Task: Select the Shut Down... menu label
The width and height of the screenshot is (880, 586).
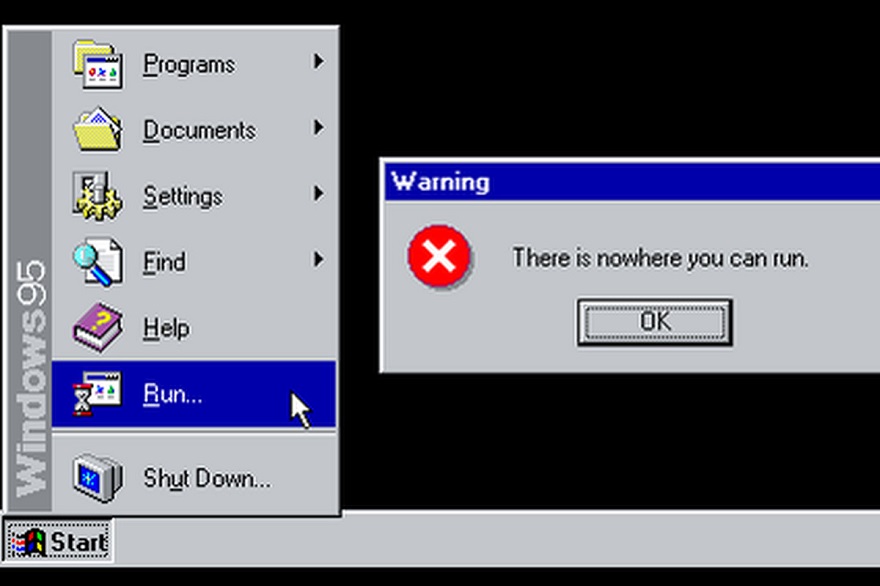Action: click(207, 479)
